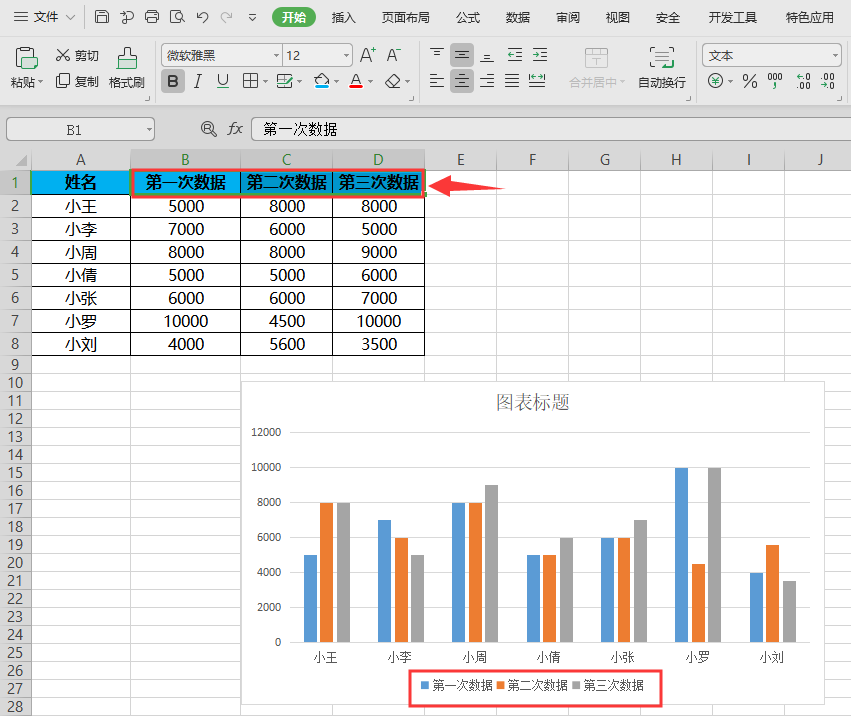
Task: Click the Save icon in quick toolbar
Action: pyautogui.click(x=102, y=17)
